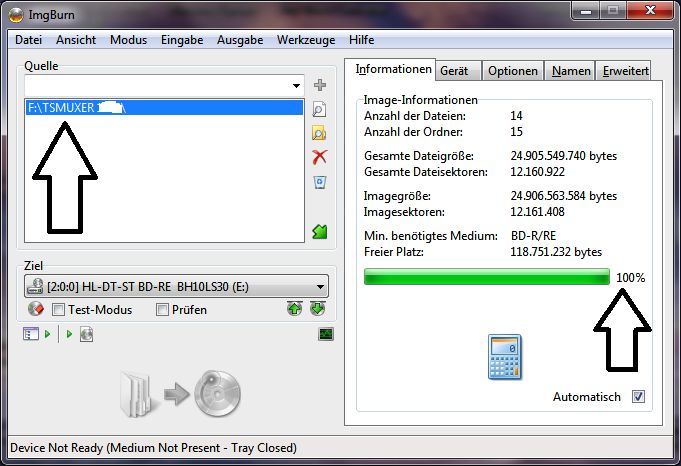Enable the Prüfen checkbox
Screen dimensions: 681x466
click(x=162, y=310)
